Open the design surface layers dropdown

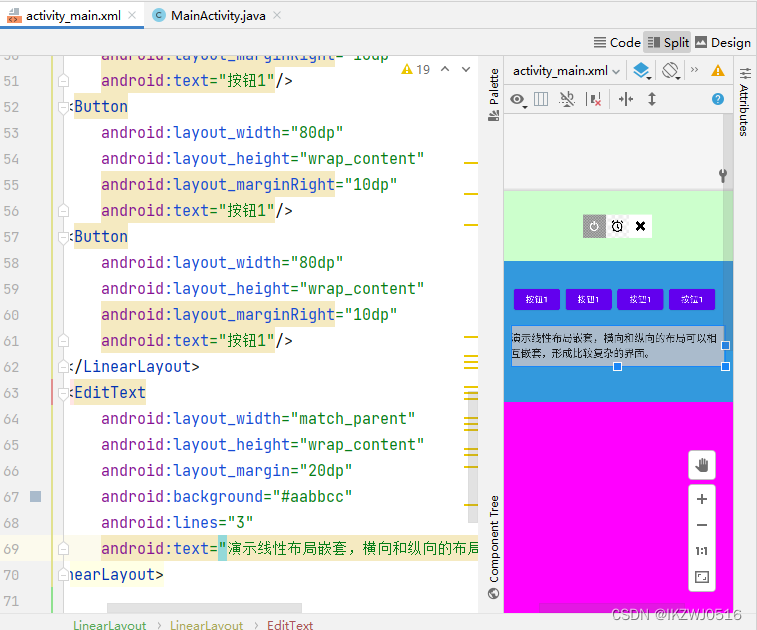tap(642, 71)
